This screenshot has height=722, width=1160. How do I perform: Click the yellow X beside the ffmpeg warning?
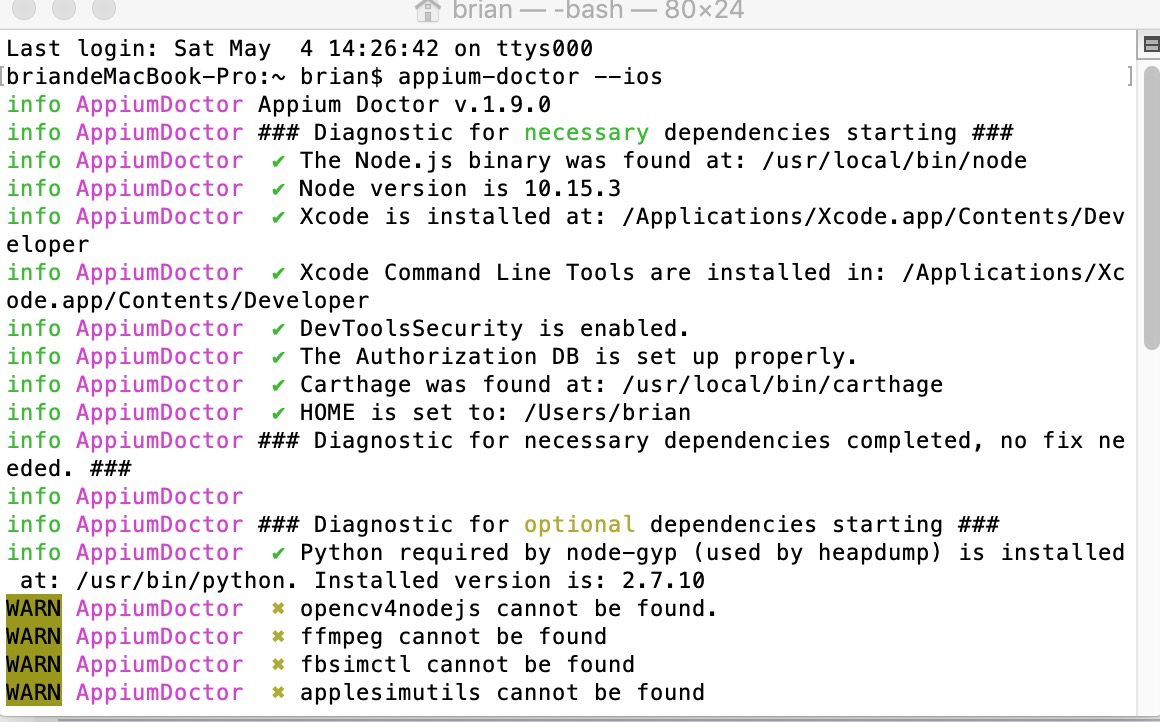click(277, 636)
